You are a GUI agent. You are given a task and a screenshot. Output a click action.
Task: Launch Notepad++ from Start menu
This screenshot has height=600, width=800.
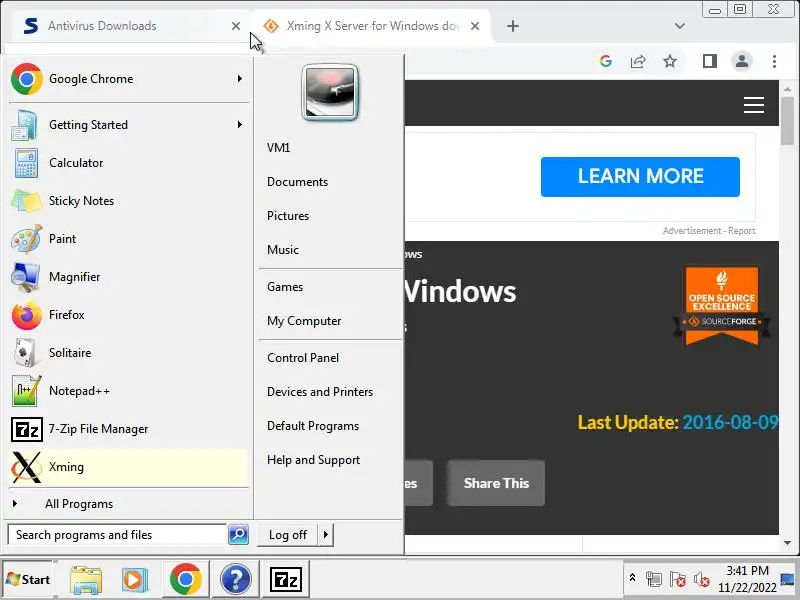coord(128,391)
